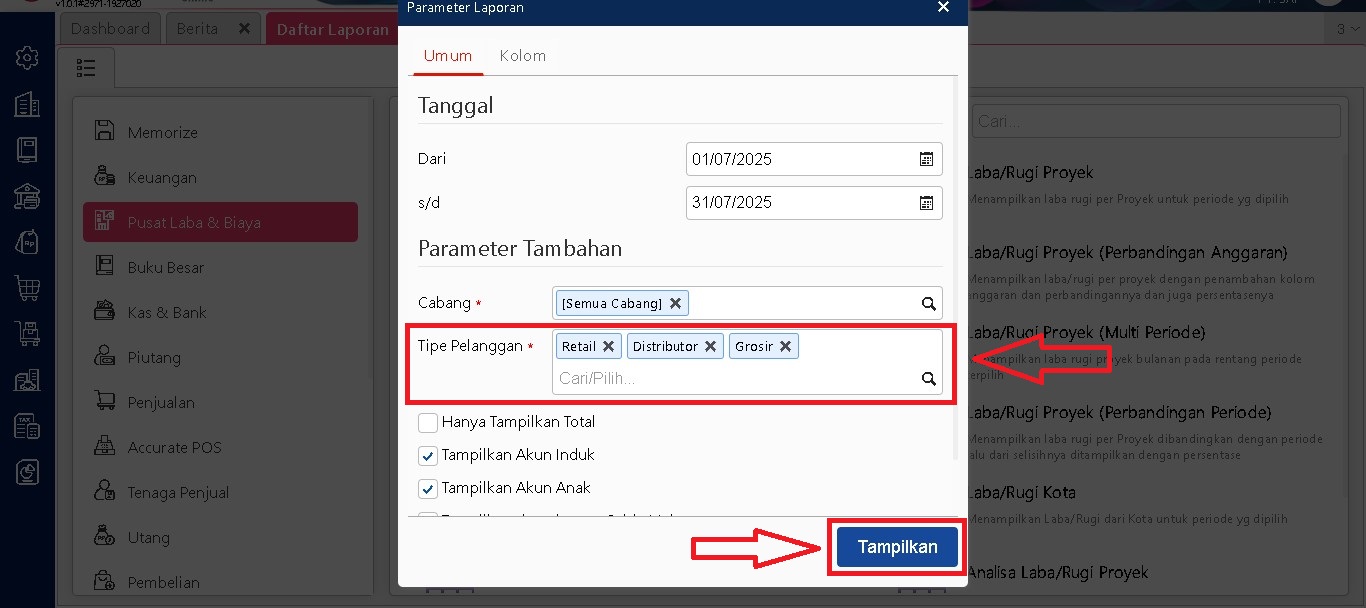The height and width of the screenshot is (608, 1366).
Task: Open the Tipe Pelanggan search dropdown
Action: click(x=928, y=378)
